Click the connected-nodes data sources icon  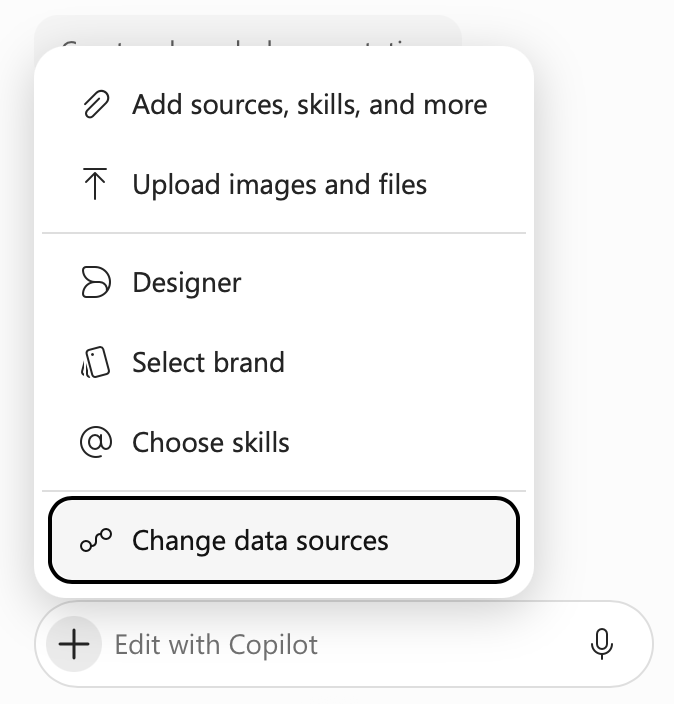coord(96,540)
